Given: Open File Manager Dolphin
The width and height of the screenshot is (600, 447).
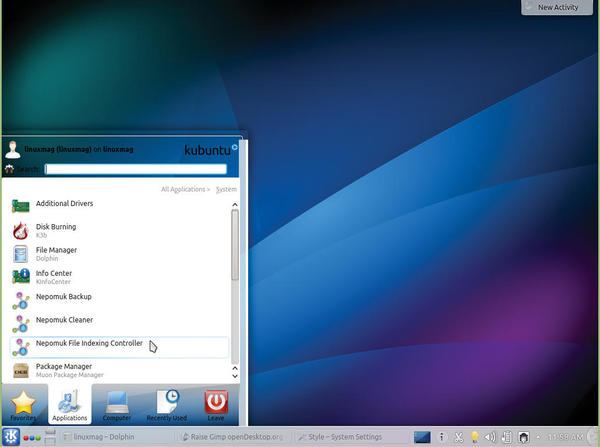Looking at the screenshot, I should (x=119, y=254).
